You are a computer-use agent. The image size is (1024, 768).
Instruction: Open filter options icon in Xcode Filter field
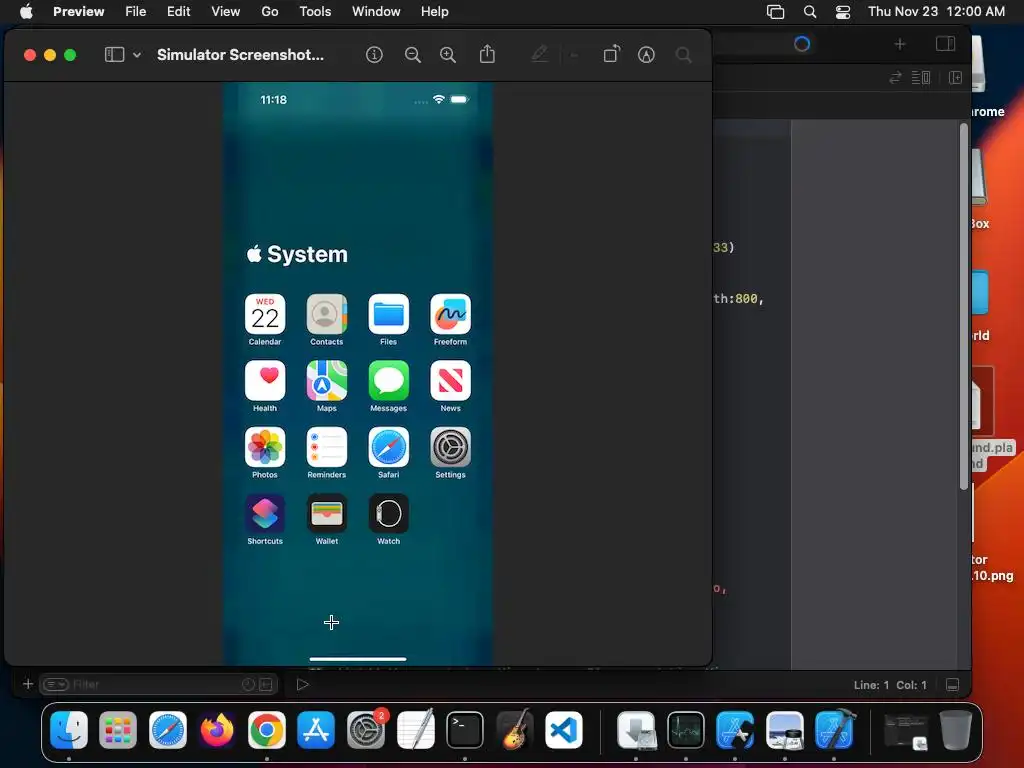56,684
